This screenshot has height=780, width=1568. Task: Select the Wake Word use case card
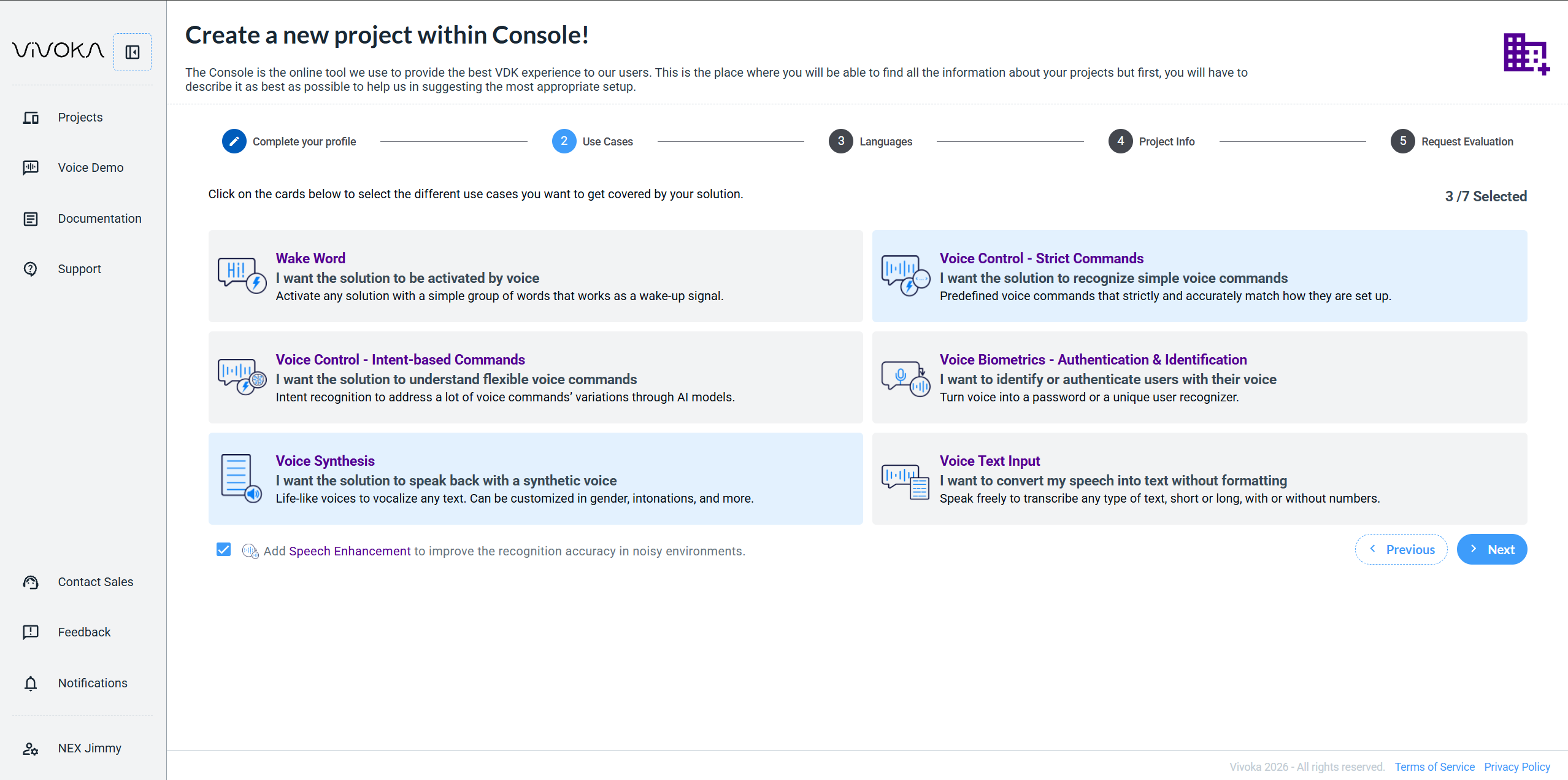coord(536,276)
